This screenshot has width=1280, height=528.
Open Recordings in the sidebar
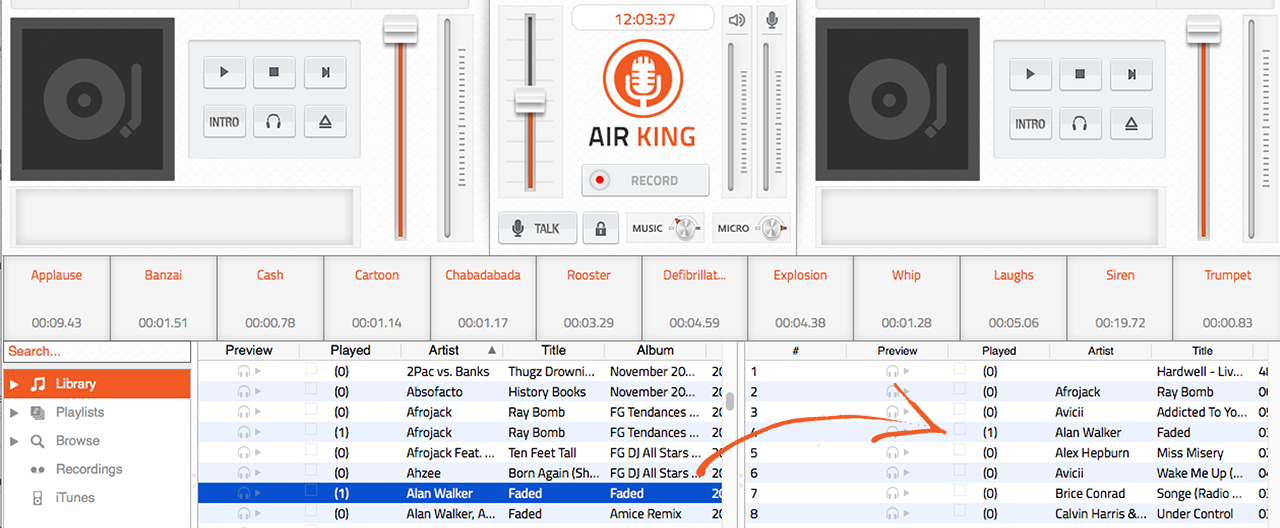pyautogui.click(x=89, y=469)
